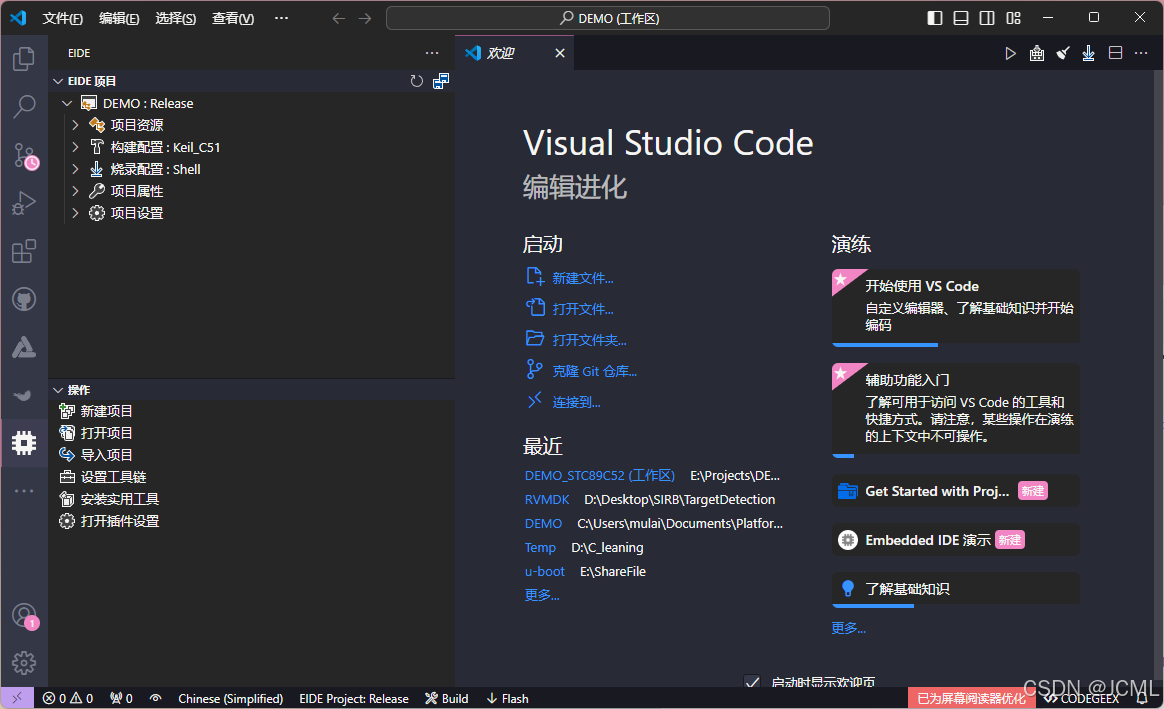Screen dimensions: 1164x709
Task: Show errors and warnings in status bar
Action: (x=68, y=698)
